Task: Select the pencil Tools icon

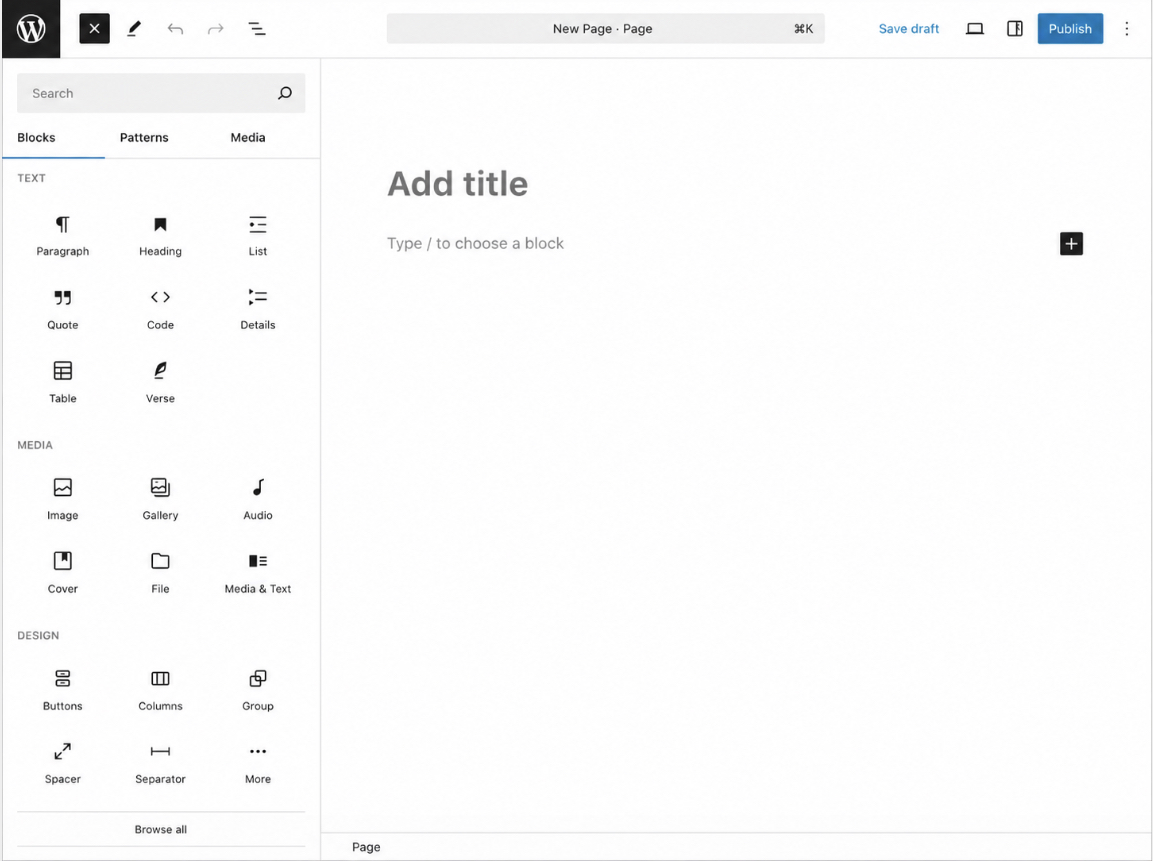Action: [x=134, y=29]
